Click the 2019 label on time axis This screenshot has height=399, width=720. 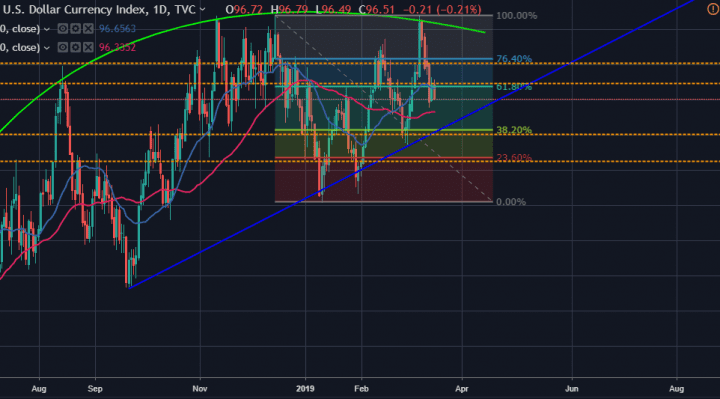(305, 389)
